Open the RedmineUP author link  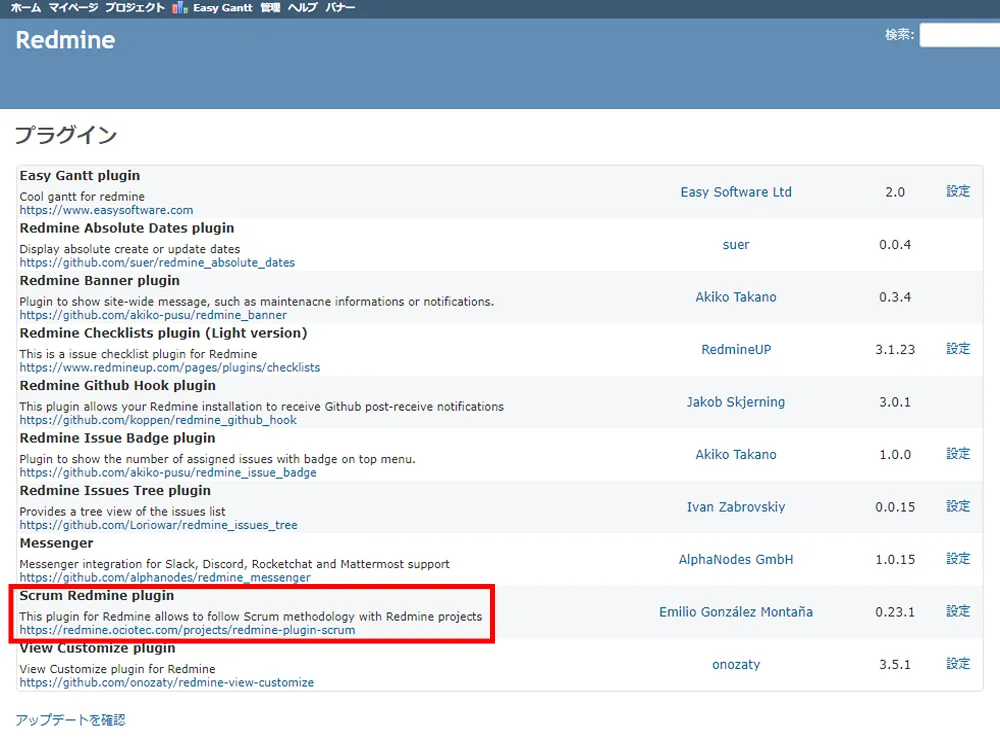tap(735, 349)
